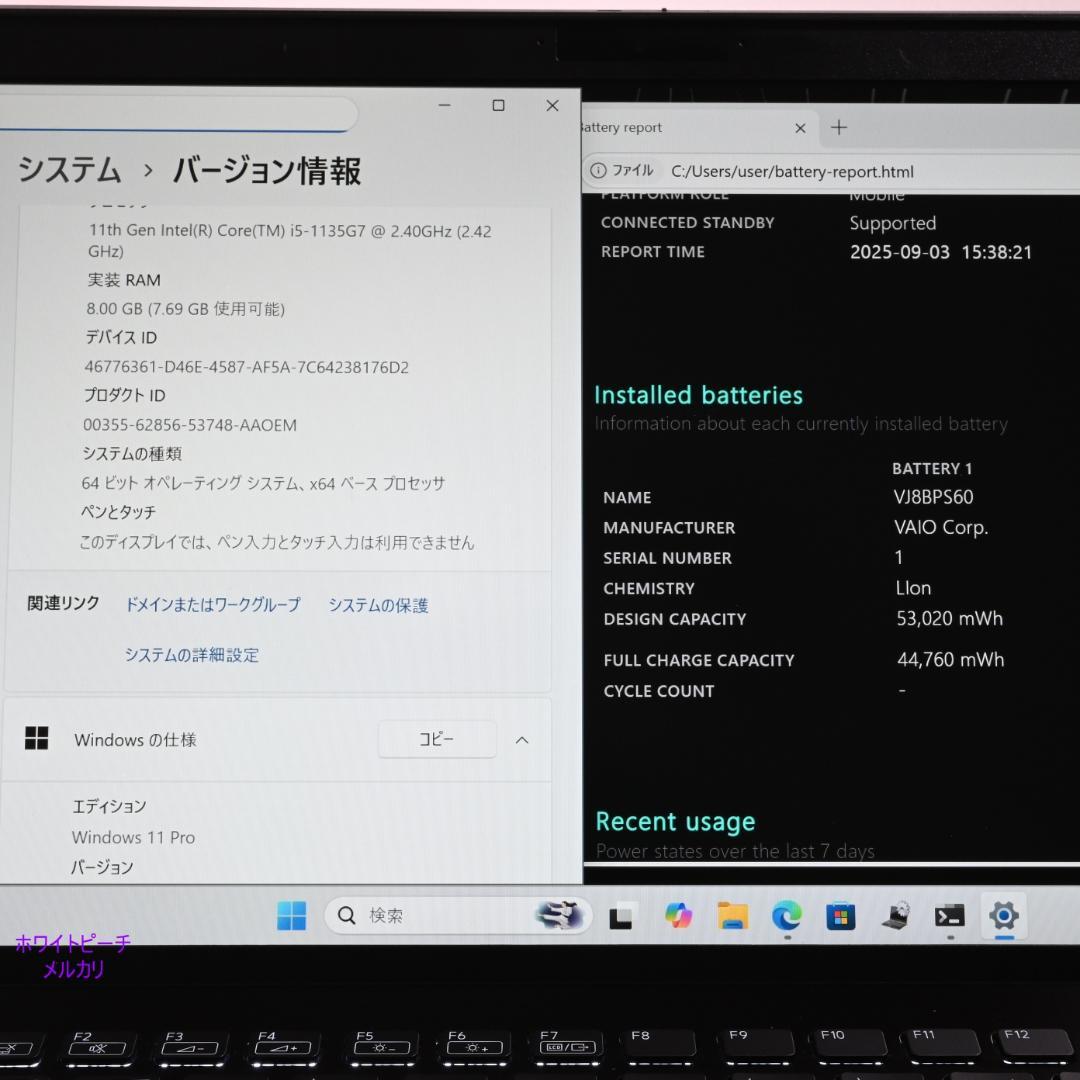Screen dimensions: 1080x1080
Task: Navigate to システム in the breadcrumb
Action: pos(68,171)
